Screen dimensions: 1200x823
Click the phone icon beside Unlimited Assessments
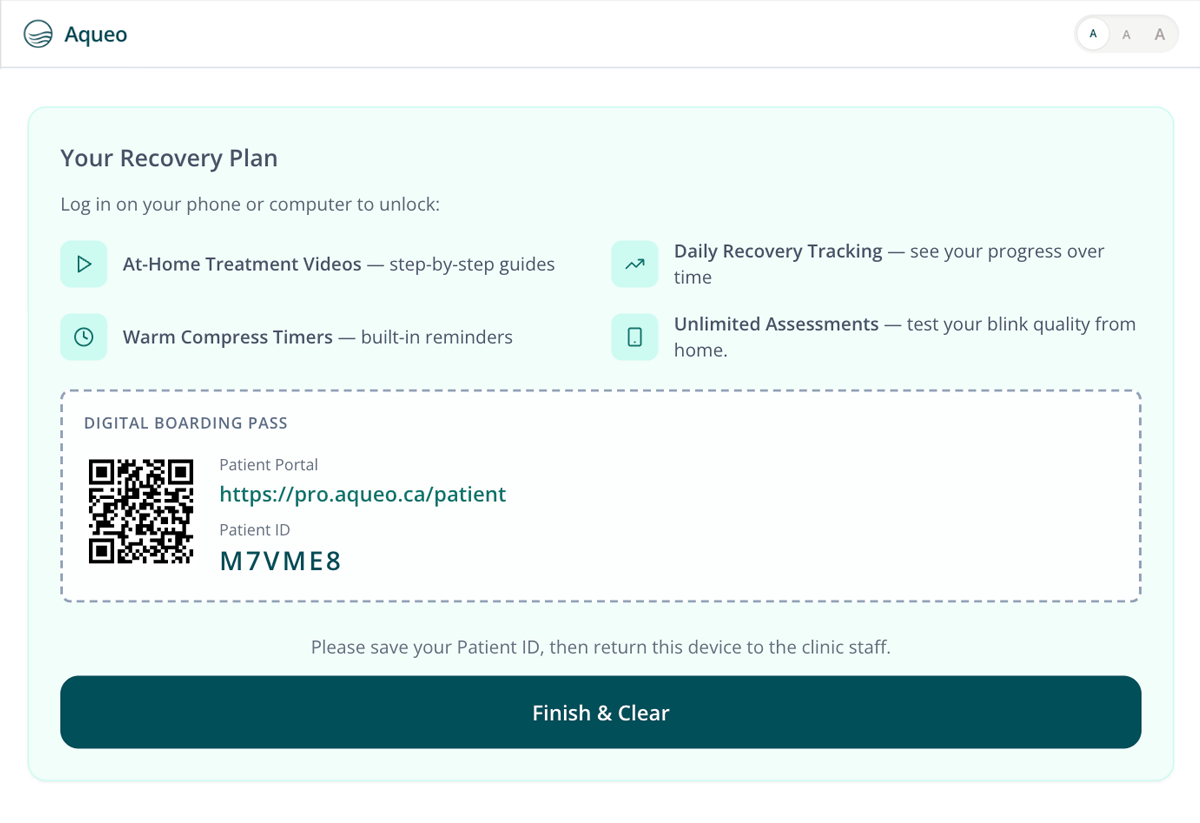tap(634, 337)
